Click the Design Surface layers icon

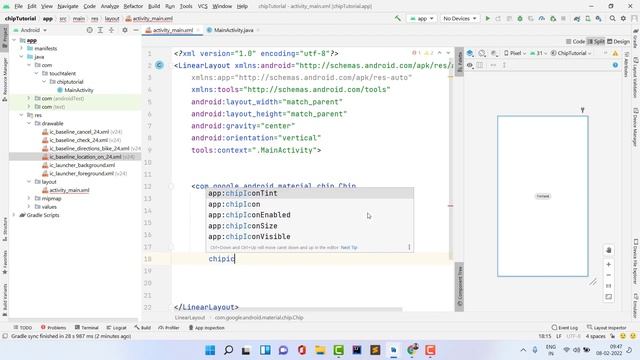tap(470, 53)
